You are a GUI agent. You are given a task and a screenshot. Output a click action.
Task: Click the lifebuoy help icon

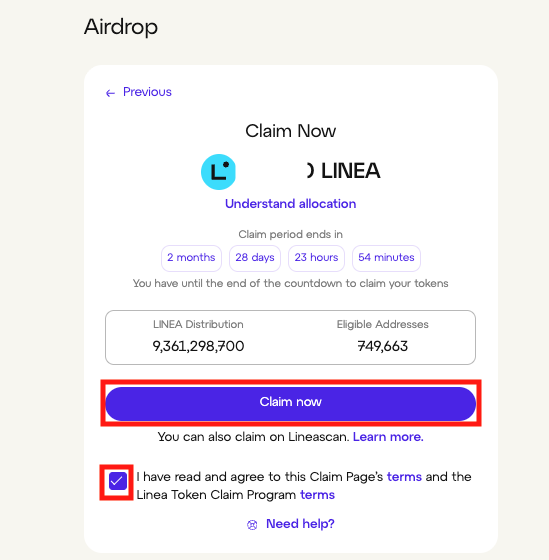(x=252, y=525)
